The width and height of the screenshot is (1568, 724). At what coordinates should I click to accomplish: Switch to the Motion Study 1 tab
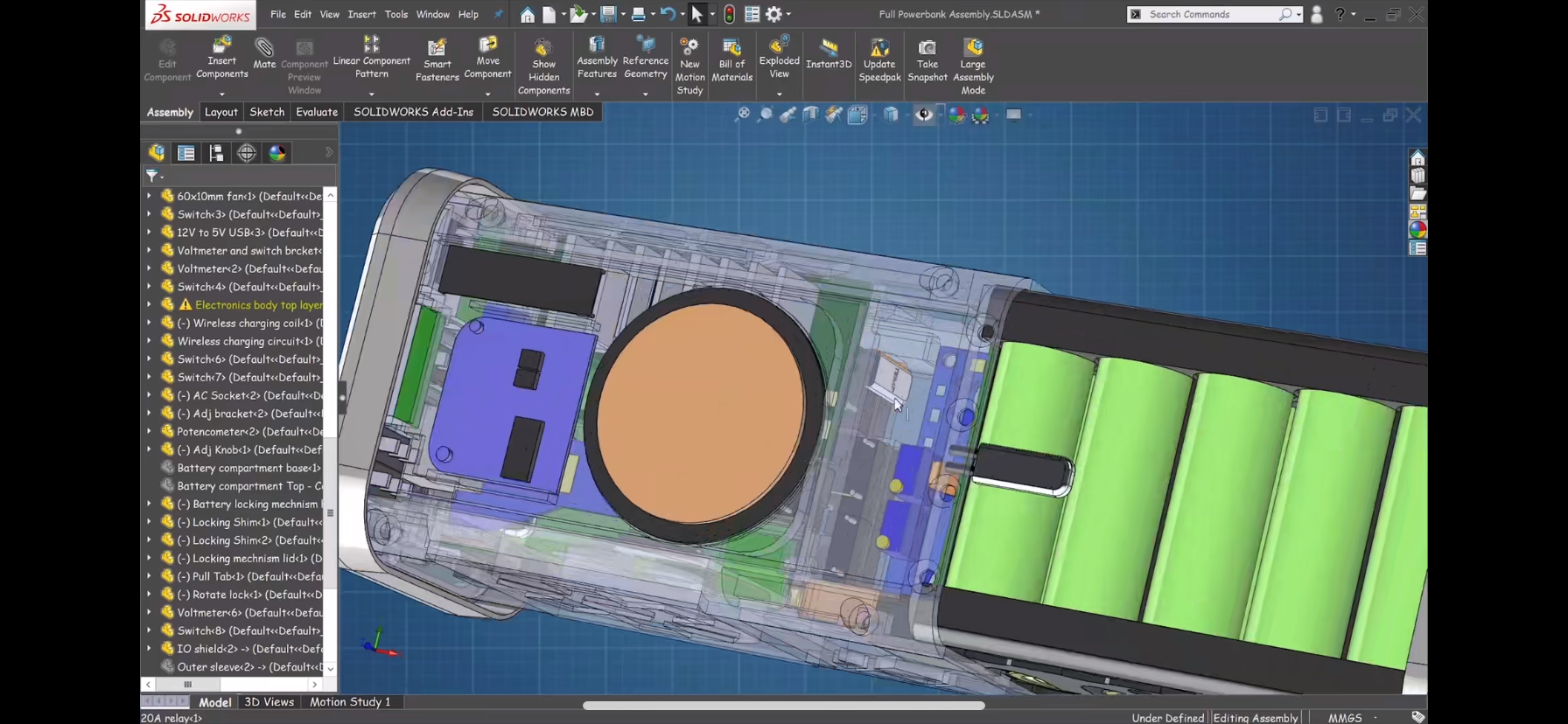pyautogui.click(x=350, y=702)
